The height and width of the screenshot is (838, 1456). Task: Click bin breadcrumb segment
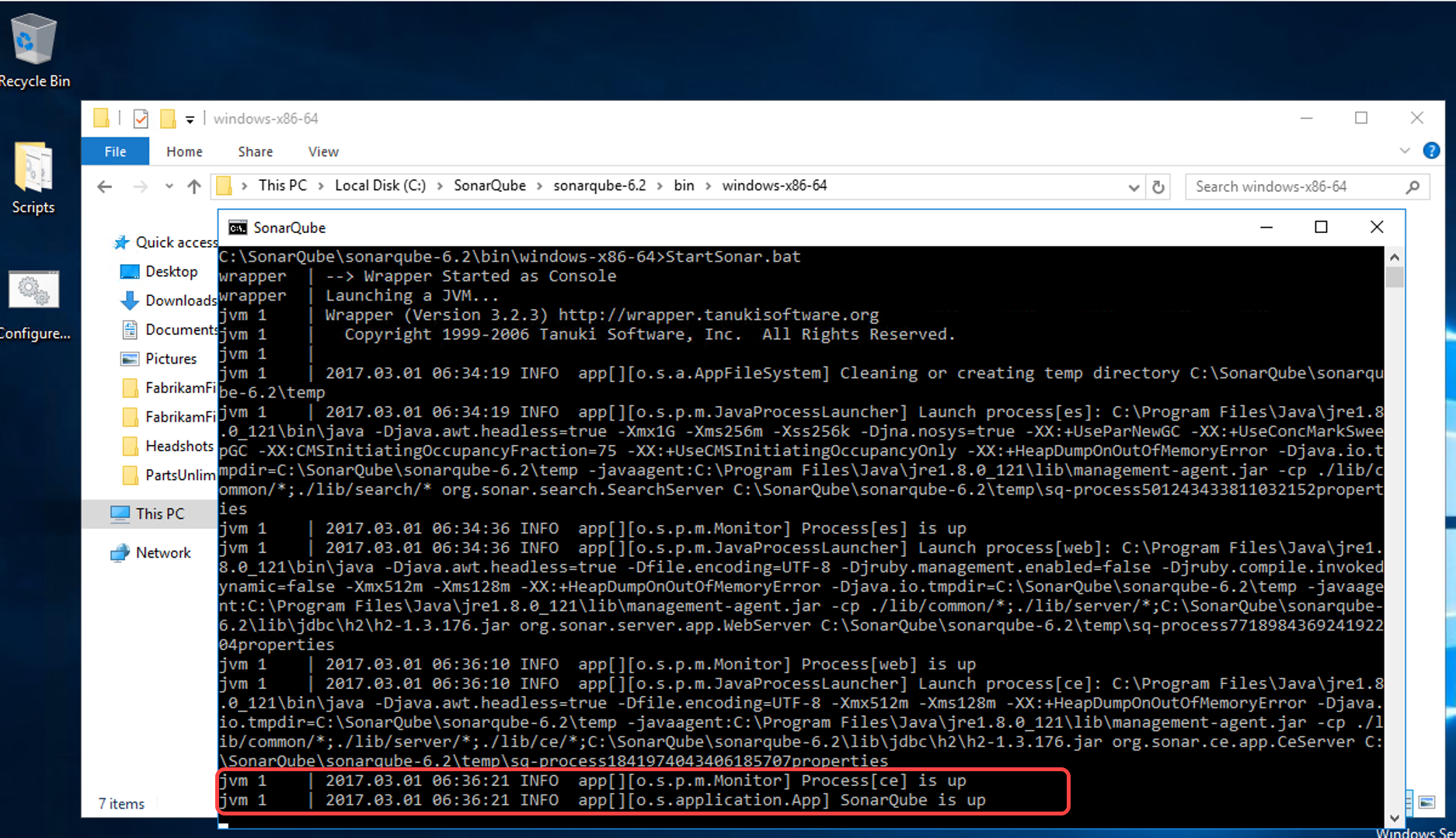[684, 186]
